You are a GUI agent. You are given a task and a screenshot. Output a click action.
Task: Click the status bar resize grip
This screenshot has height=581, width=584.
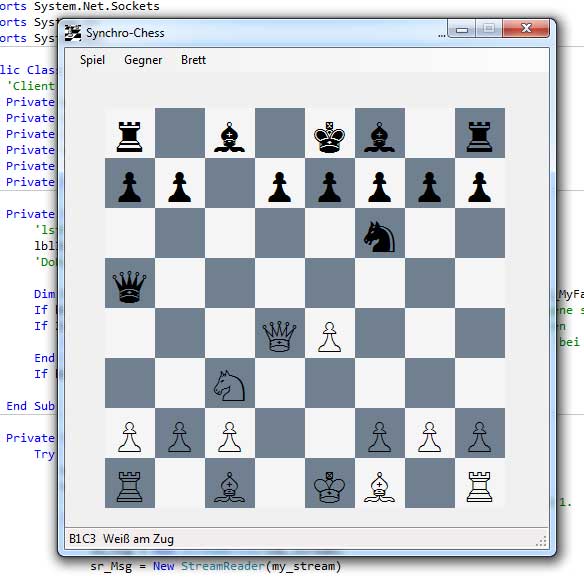[541, 541]
